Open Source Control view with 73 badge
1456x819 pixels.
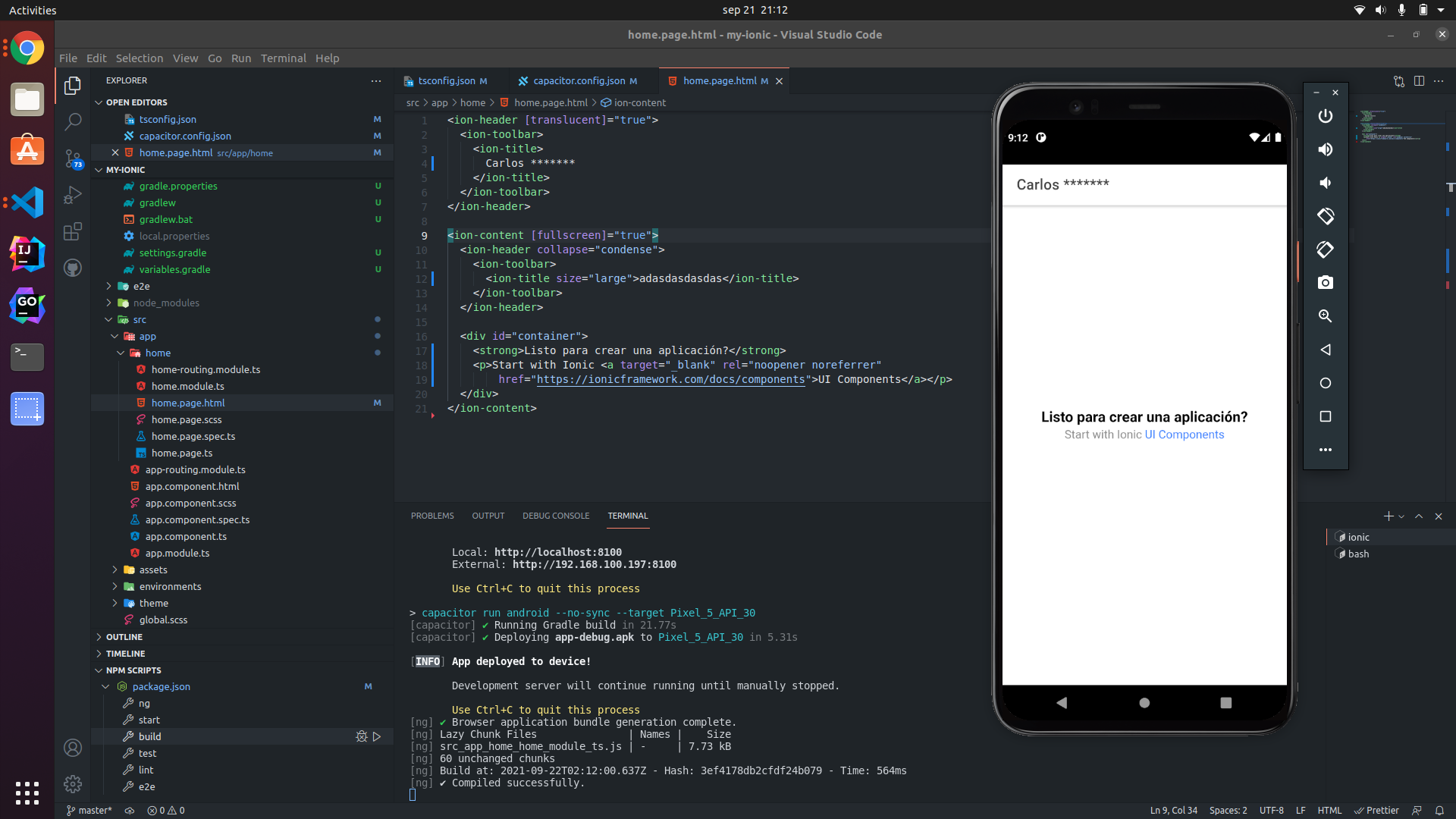pyautogui.click(x=73, y=158)
